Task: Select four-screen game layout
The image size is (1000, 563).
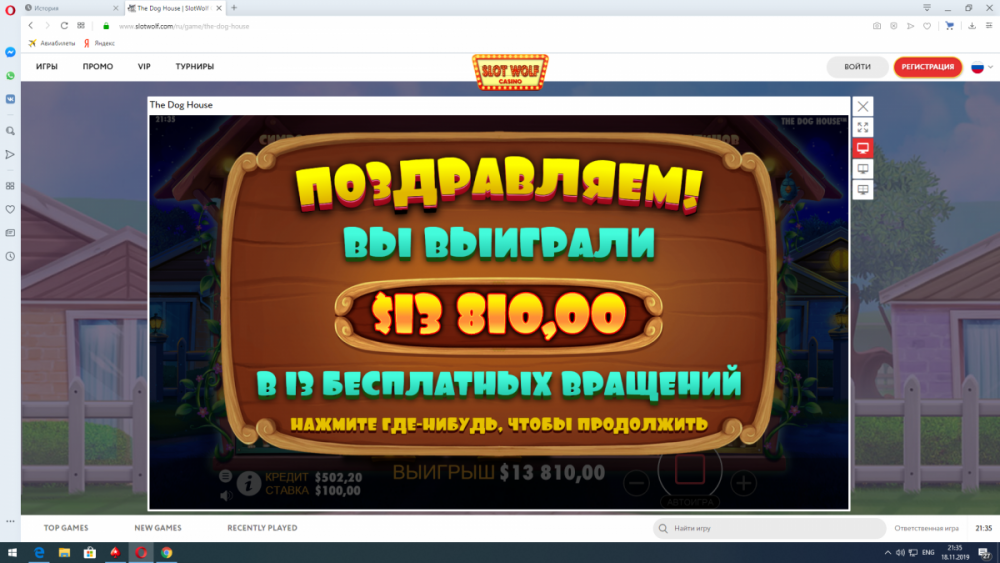Action: coord(863,189)
